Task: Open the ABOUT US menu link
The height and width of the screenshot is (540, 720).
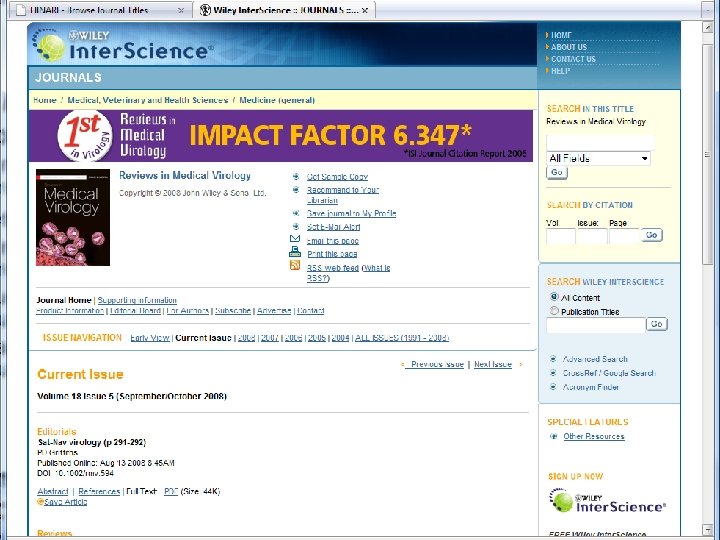Action: (x=568, y=47)
